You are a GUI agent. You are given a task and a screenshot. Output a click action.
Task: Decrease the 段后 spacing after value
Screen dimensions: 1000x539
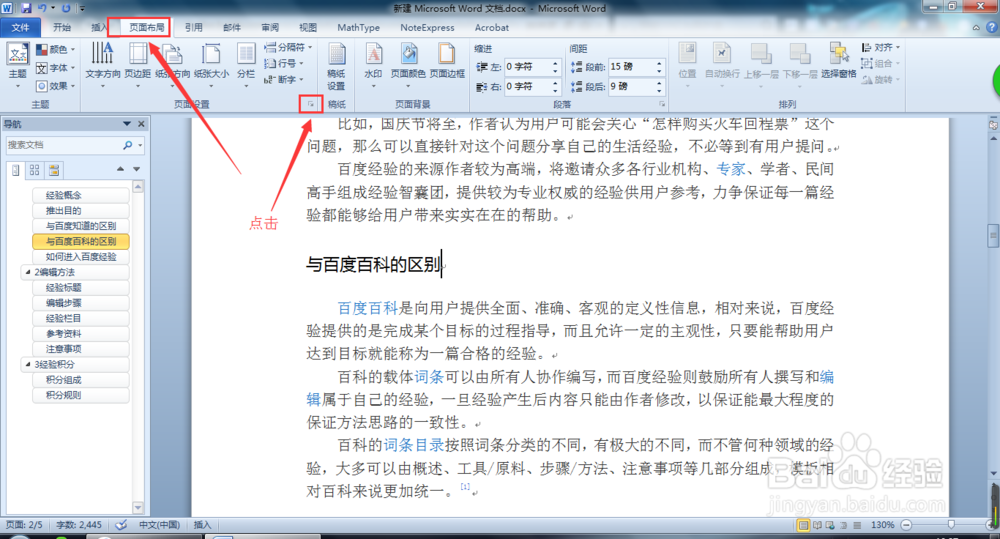coord(659,90)
